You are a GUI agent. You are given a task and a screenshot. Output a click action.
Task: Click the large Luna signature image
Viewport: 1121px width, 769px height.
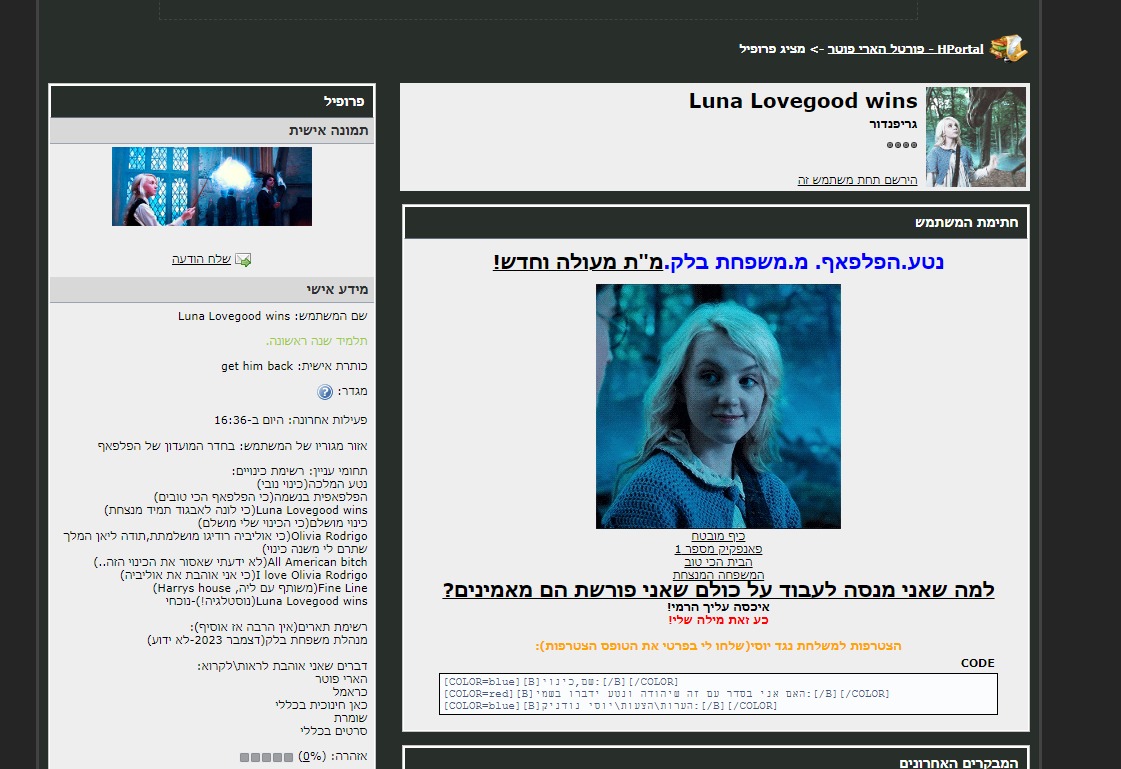718,406
